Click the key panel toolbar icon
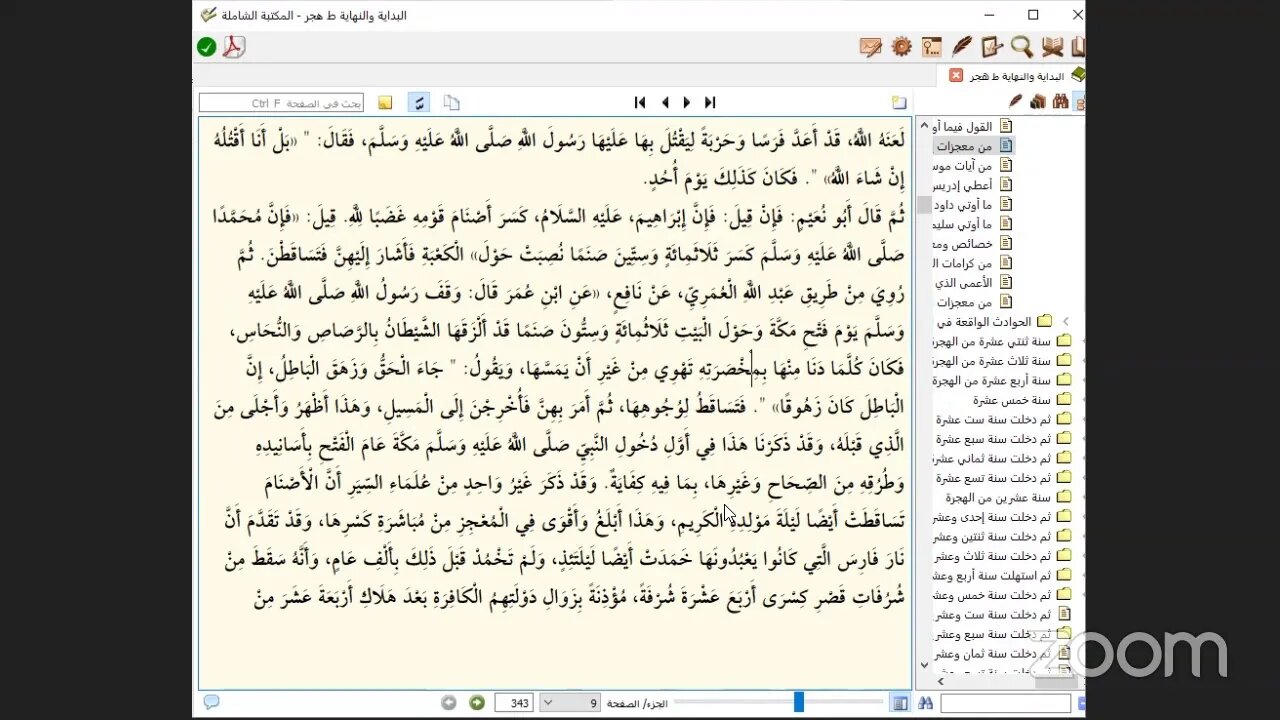 click(932, 47)
